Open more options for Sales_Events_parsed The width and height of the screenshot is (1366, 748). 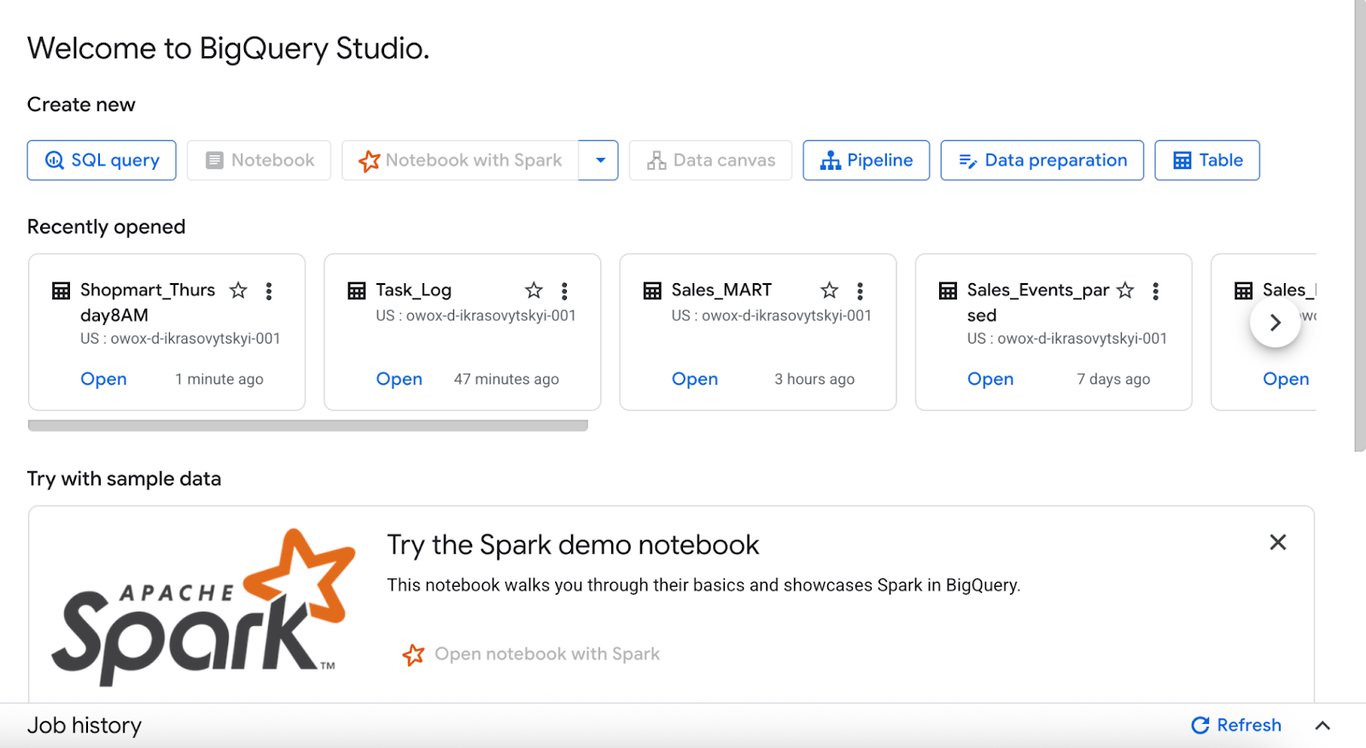1156,291
